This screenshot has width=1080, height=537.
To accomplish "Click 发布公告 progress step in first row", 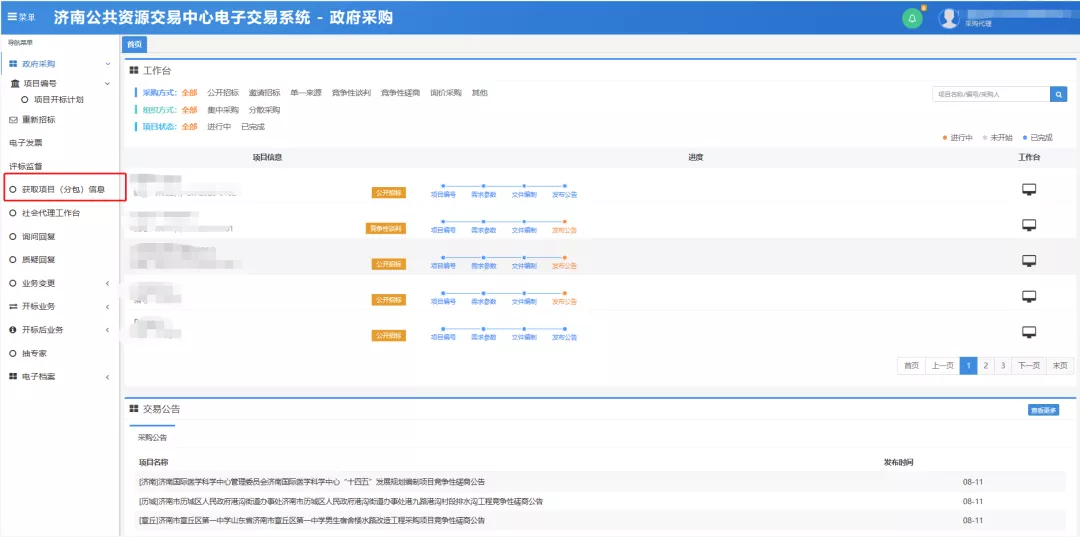I will pos(564,194).
